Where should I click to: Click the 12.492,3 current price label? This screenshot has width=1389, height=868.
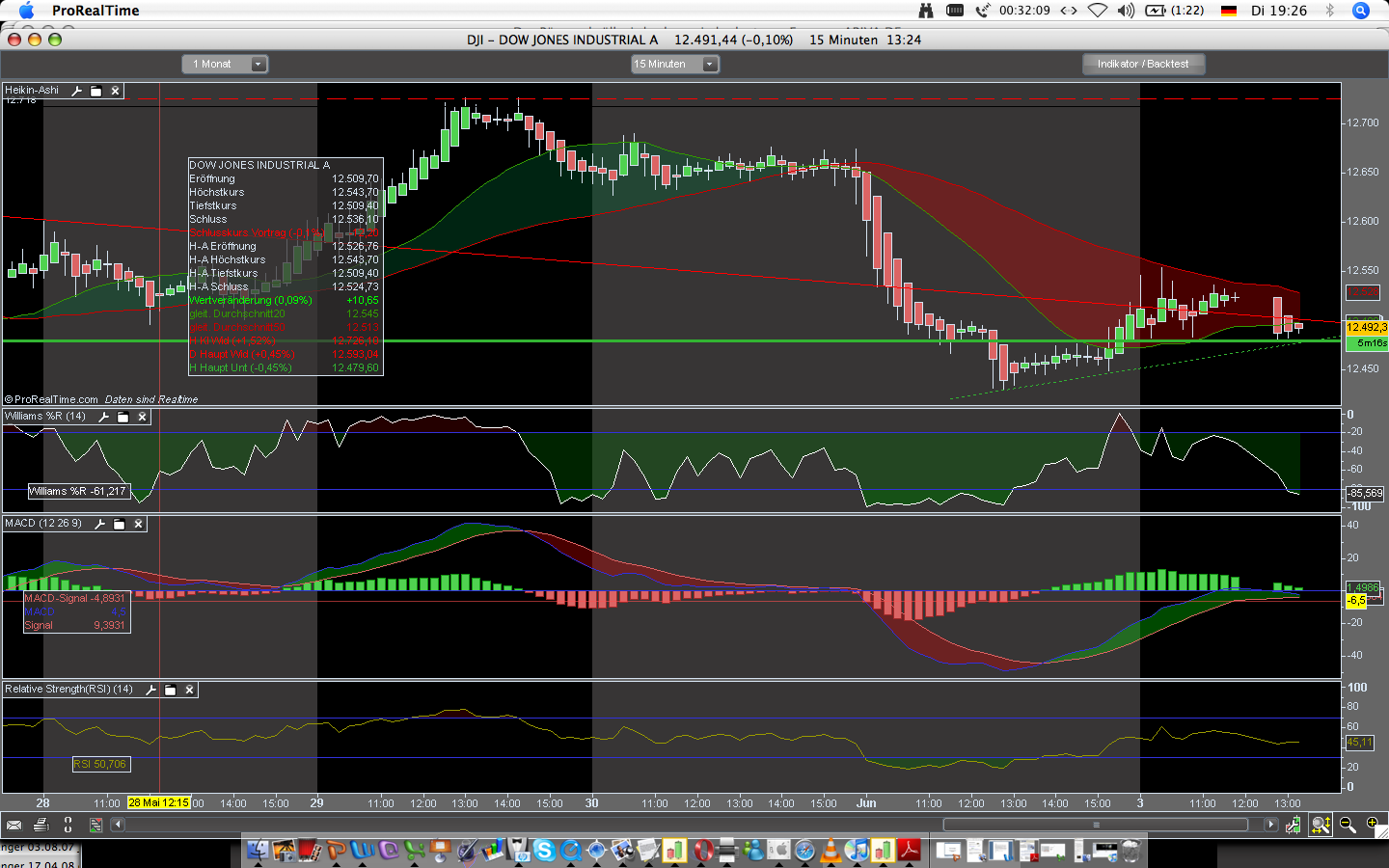[1366, 328]
